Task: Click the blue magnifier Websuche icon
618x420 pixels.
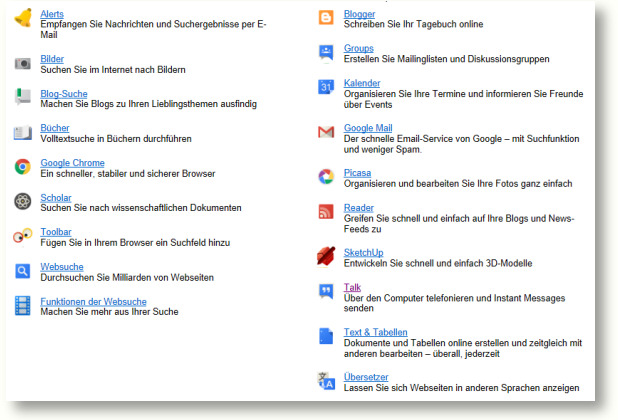Action: pos(22,271)
